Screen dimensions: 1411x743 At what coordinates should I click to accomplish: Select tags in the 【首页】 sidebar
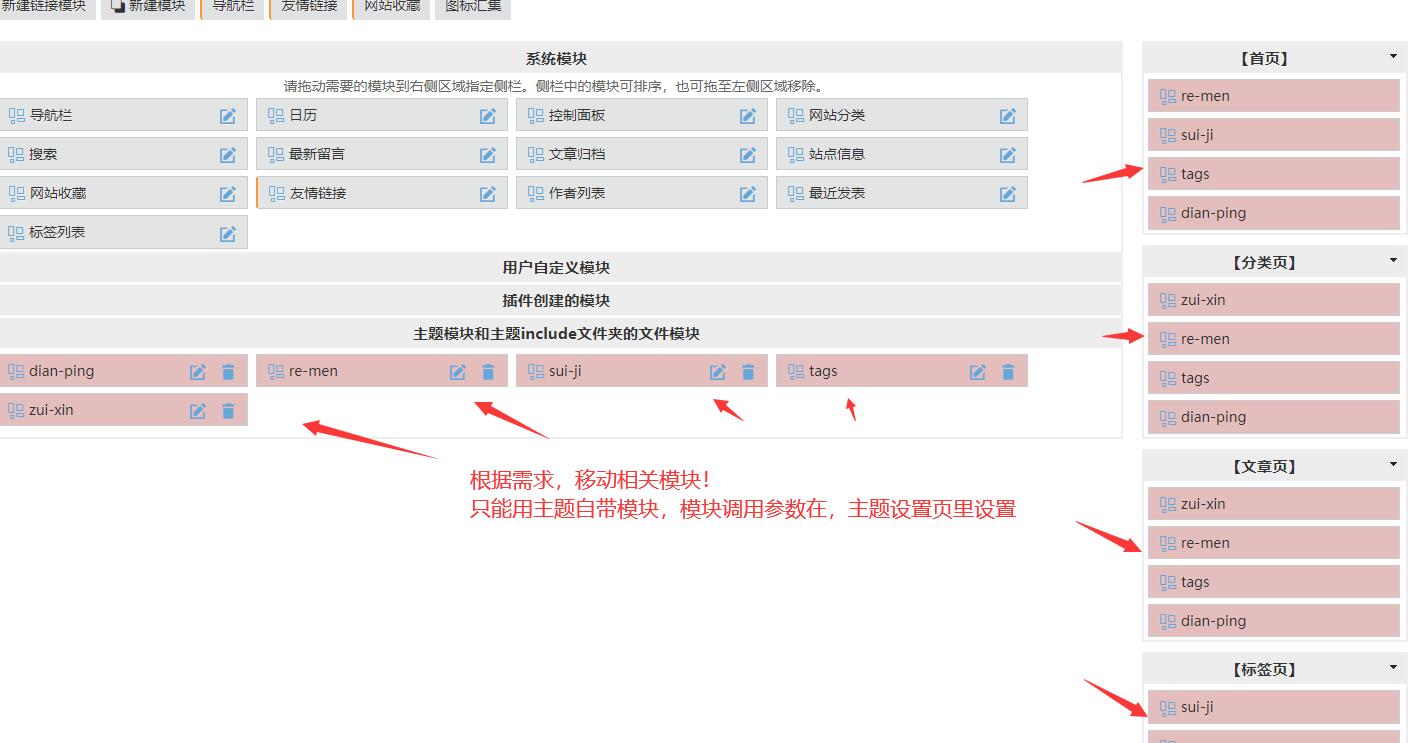click(x=1274, y=174)
